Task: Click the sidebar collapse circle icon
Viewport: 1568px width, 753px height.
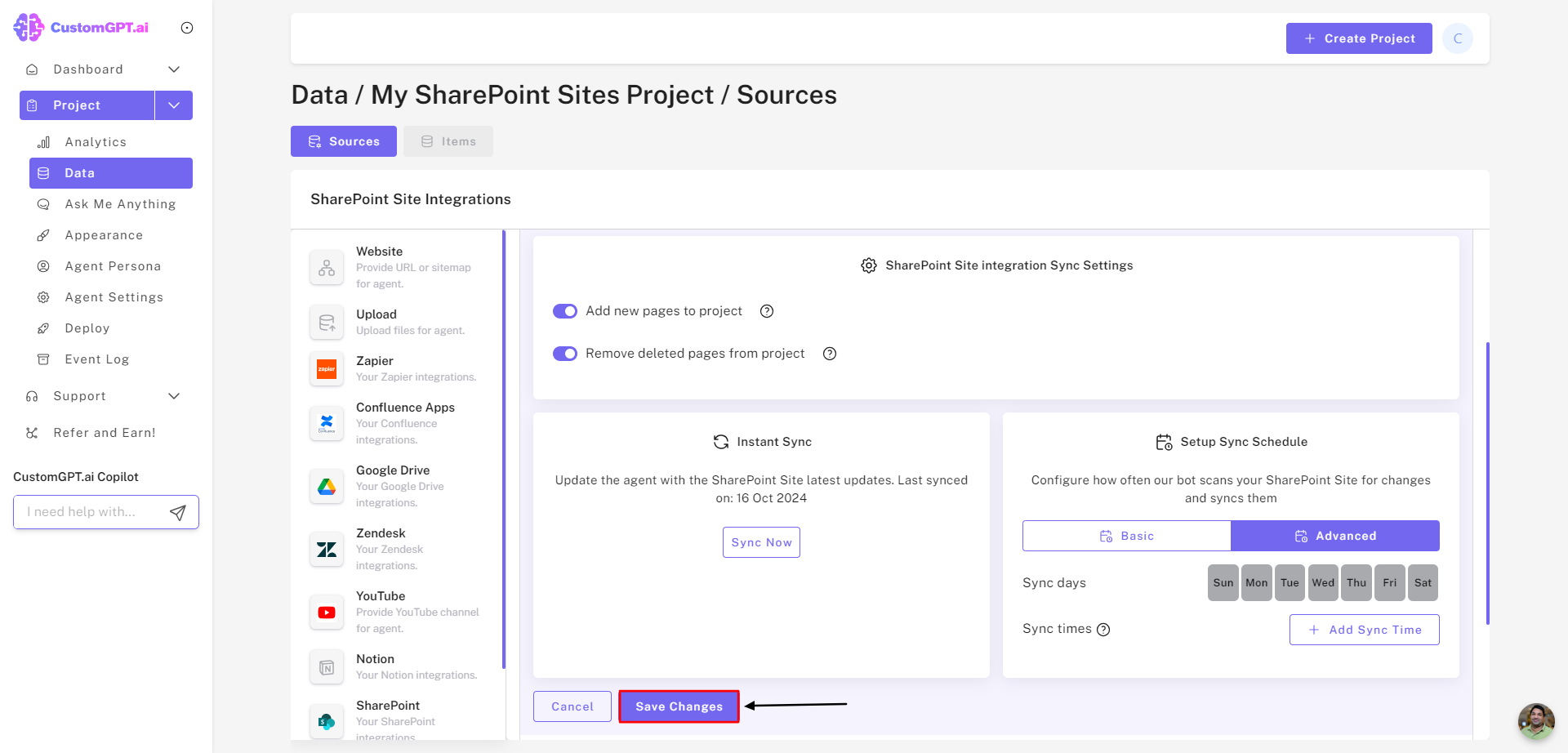Action: (187, 28)
